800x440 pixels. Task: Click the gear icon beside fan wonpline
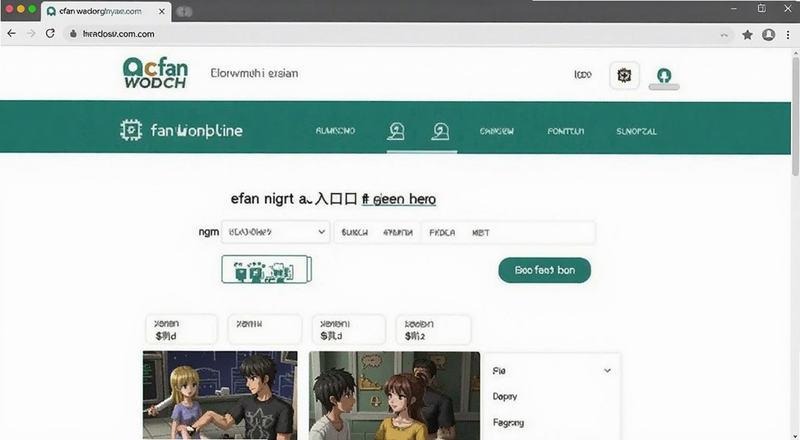(x=131, y=130)
